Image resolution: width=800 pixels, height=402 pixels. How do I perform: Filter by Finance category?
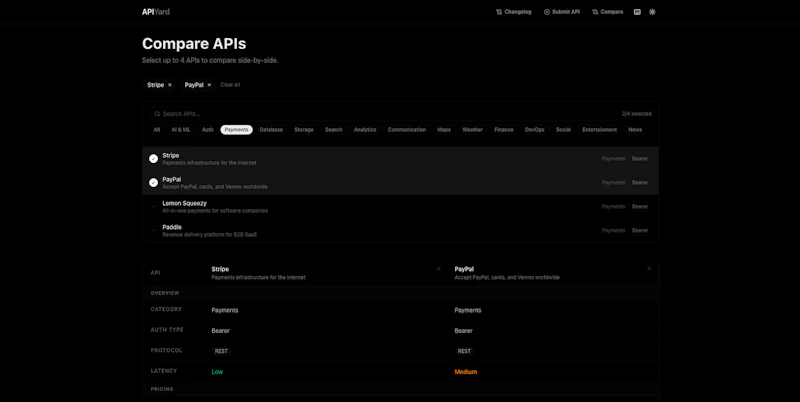(504, 130)
